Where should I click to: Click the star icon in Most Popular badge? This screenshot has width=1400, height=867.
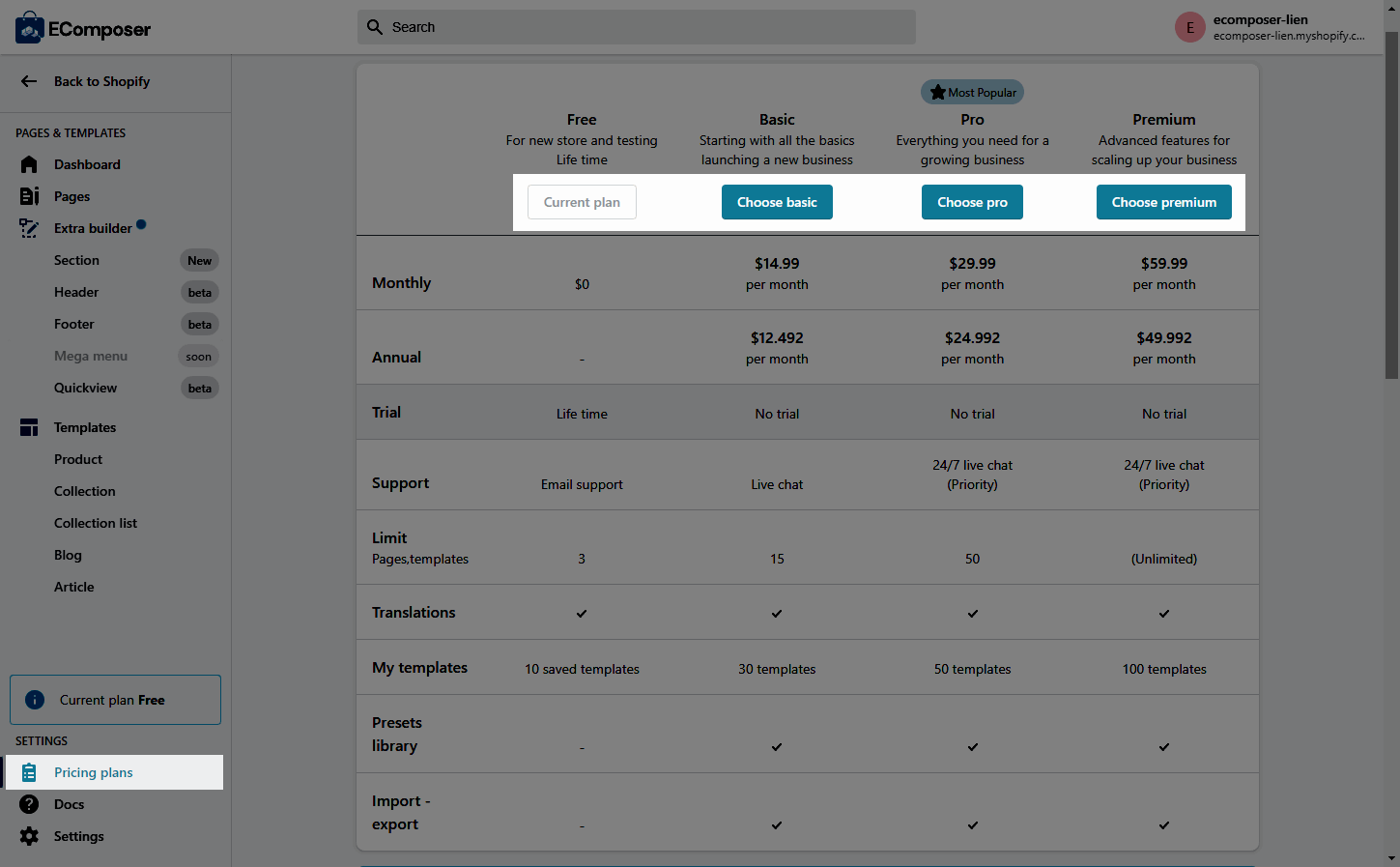937,93
